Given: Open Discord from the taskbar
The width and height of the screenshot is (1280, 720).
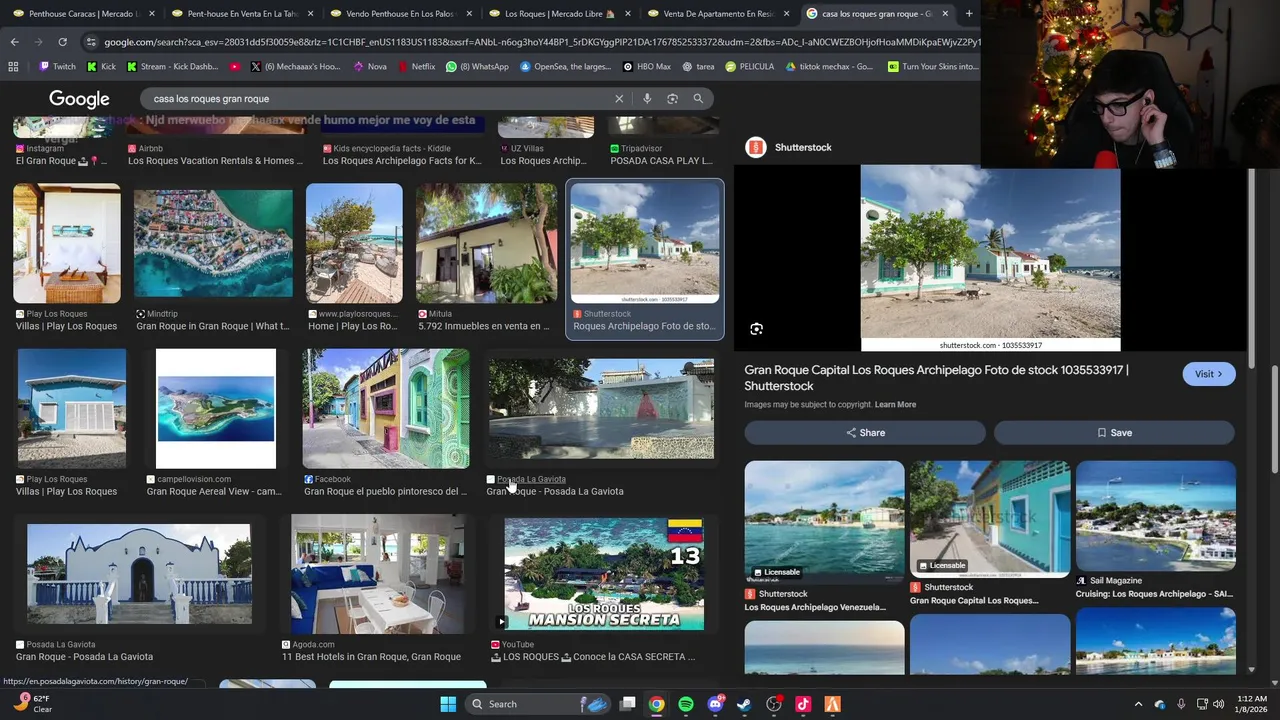Looking at the screenshot, I should click(x=715, y=704).
